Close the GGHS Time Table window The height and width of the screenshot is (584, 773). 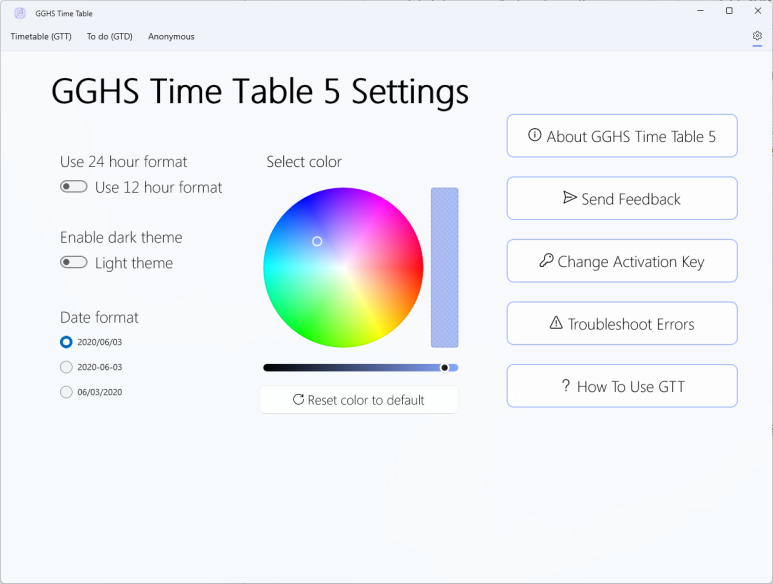point(758,11)
